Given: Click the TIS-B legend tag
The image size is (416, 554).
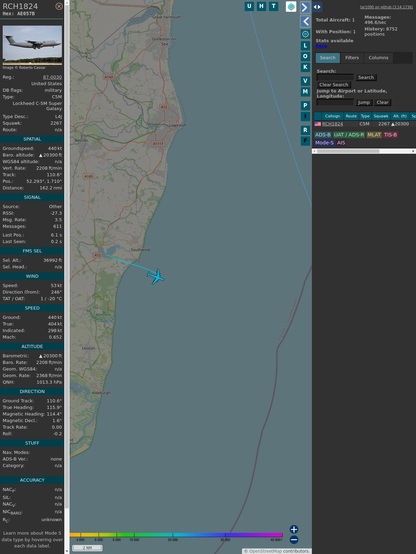Looking at the screenshot, I should click(390, 135).
